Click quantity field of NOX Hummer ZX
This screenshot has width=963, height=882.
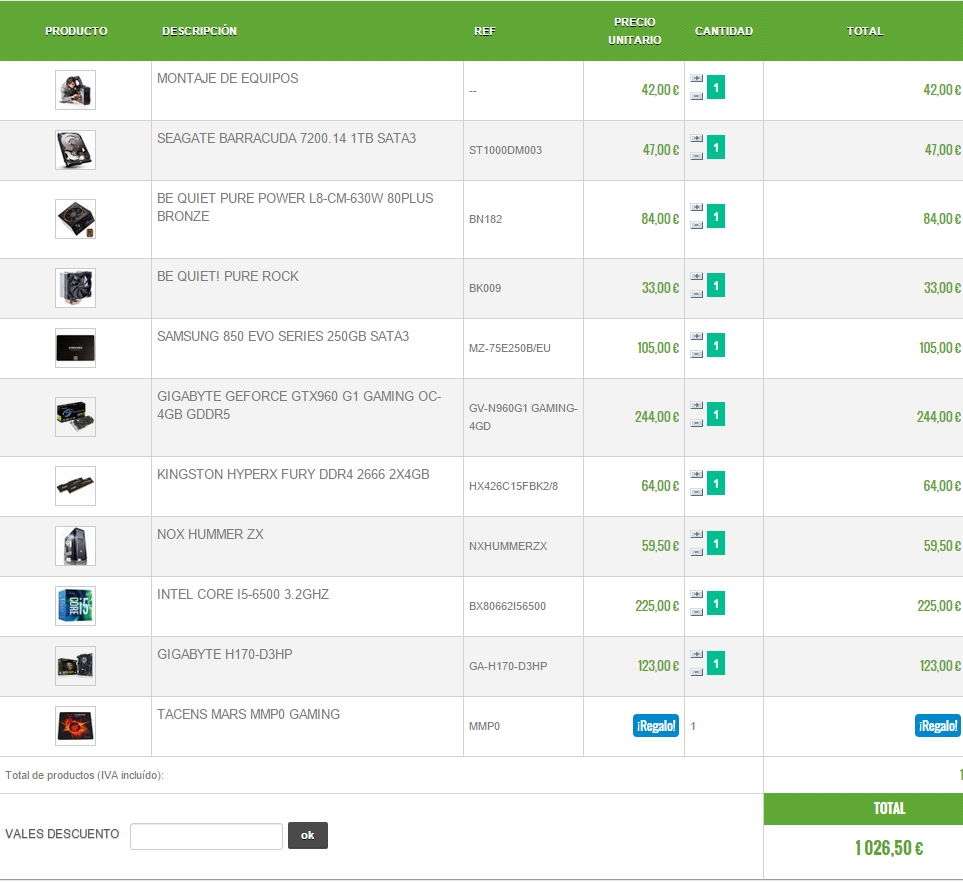click(x=716, y=543)
